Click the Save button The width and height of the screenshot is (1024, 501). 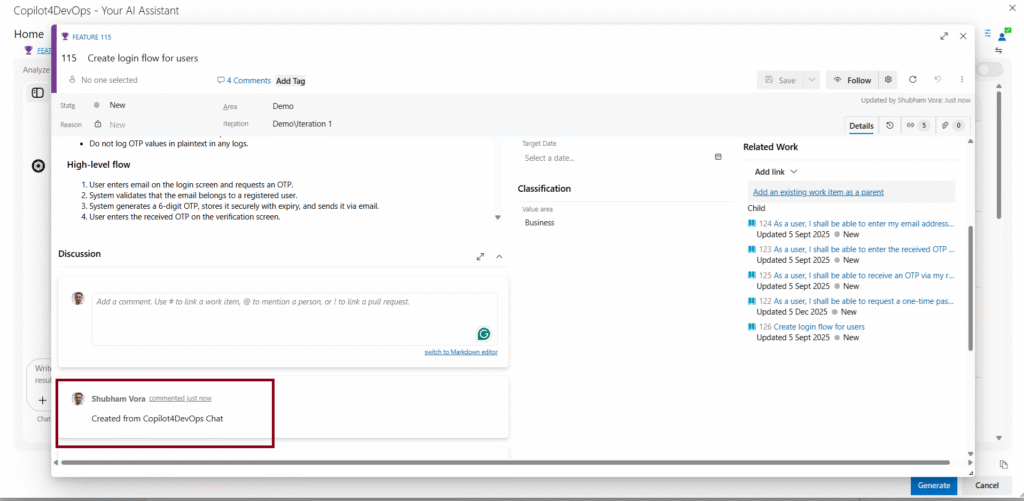pyautogui.click(x=780, y=80)
